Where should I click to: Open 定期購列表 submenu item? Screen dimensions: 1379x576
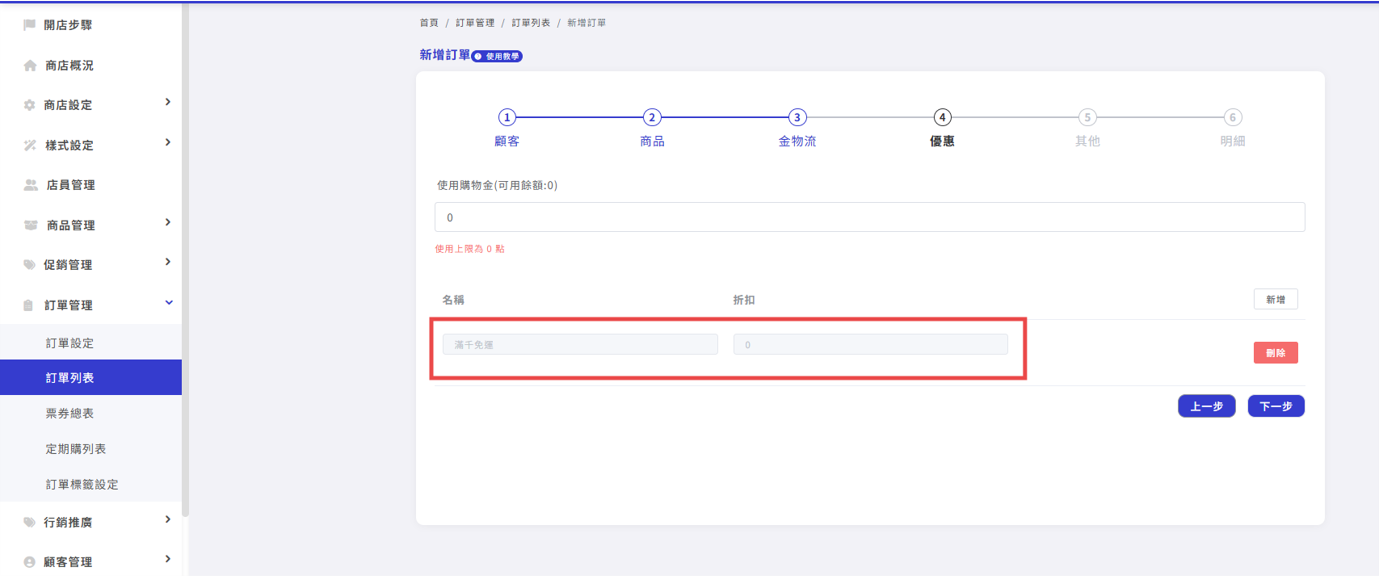76,449
